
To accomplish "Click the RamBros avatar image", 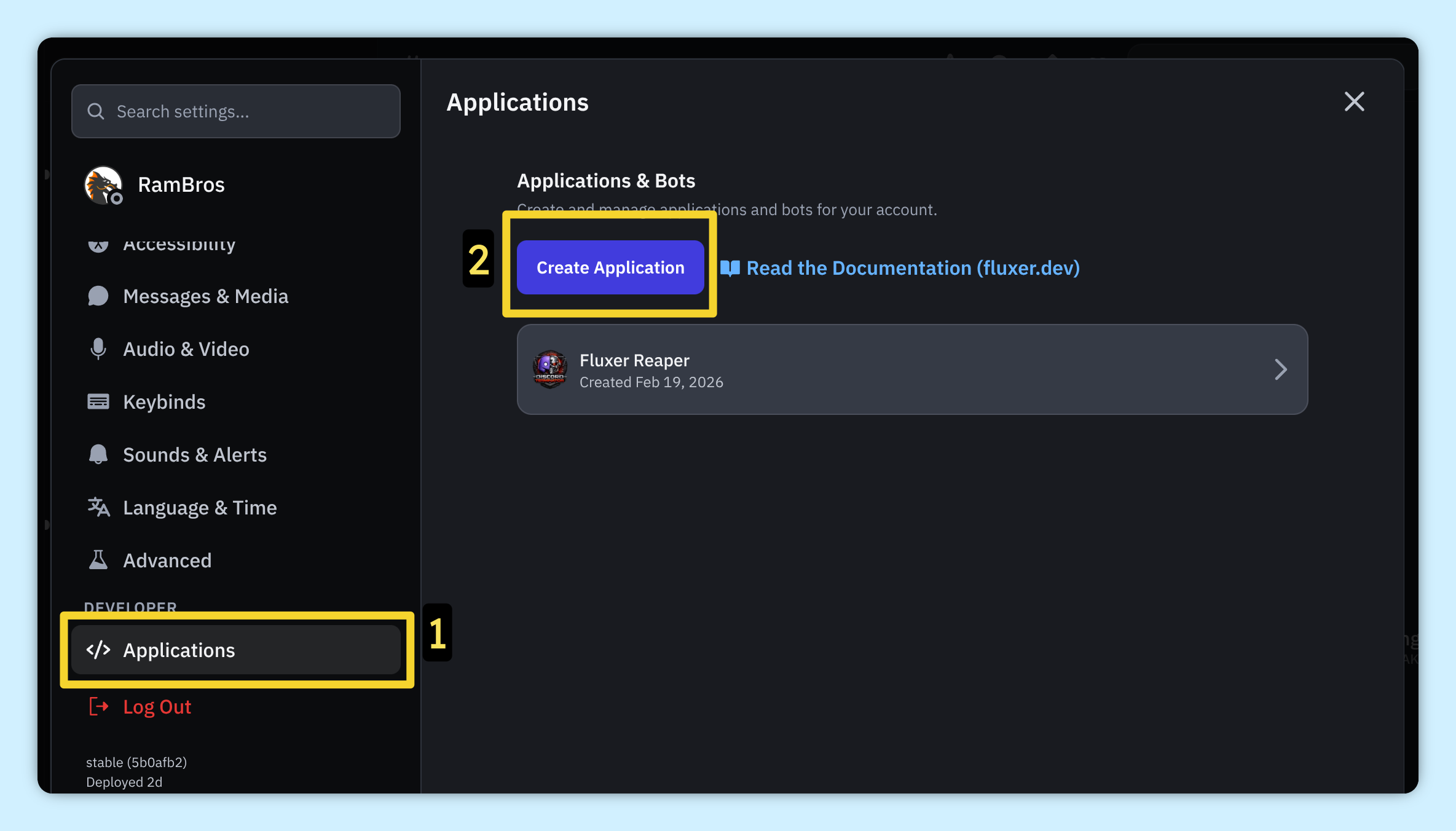I will [103, 185].
